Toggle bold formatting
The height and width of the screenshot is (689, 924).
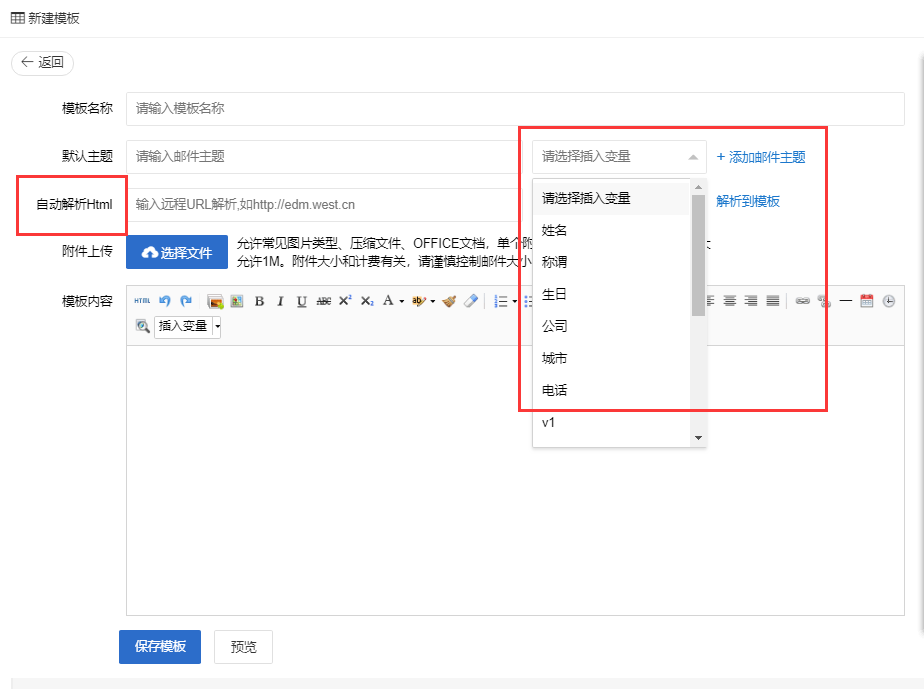[259, 301]
